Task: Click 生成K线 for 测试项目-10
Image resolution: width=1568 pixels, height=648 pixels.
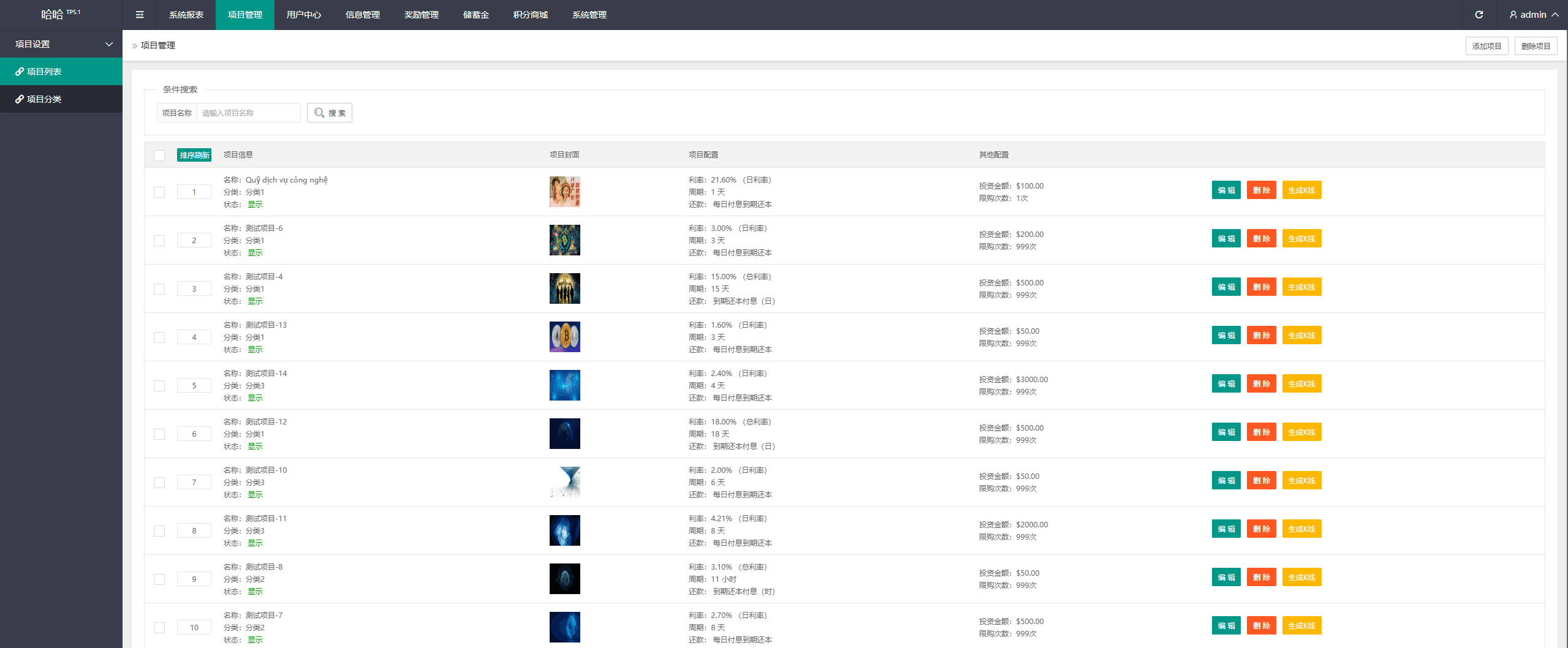Action: click(x=1302, y=480)
